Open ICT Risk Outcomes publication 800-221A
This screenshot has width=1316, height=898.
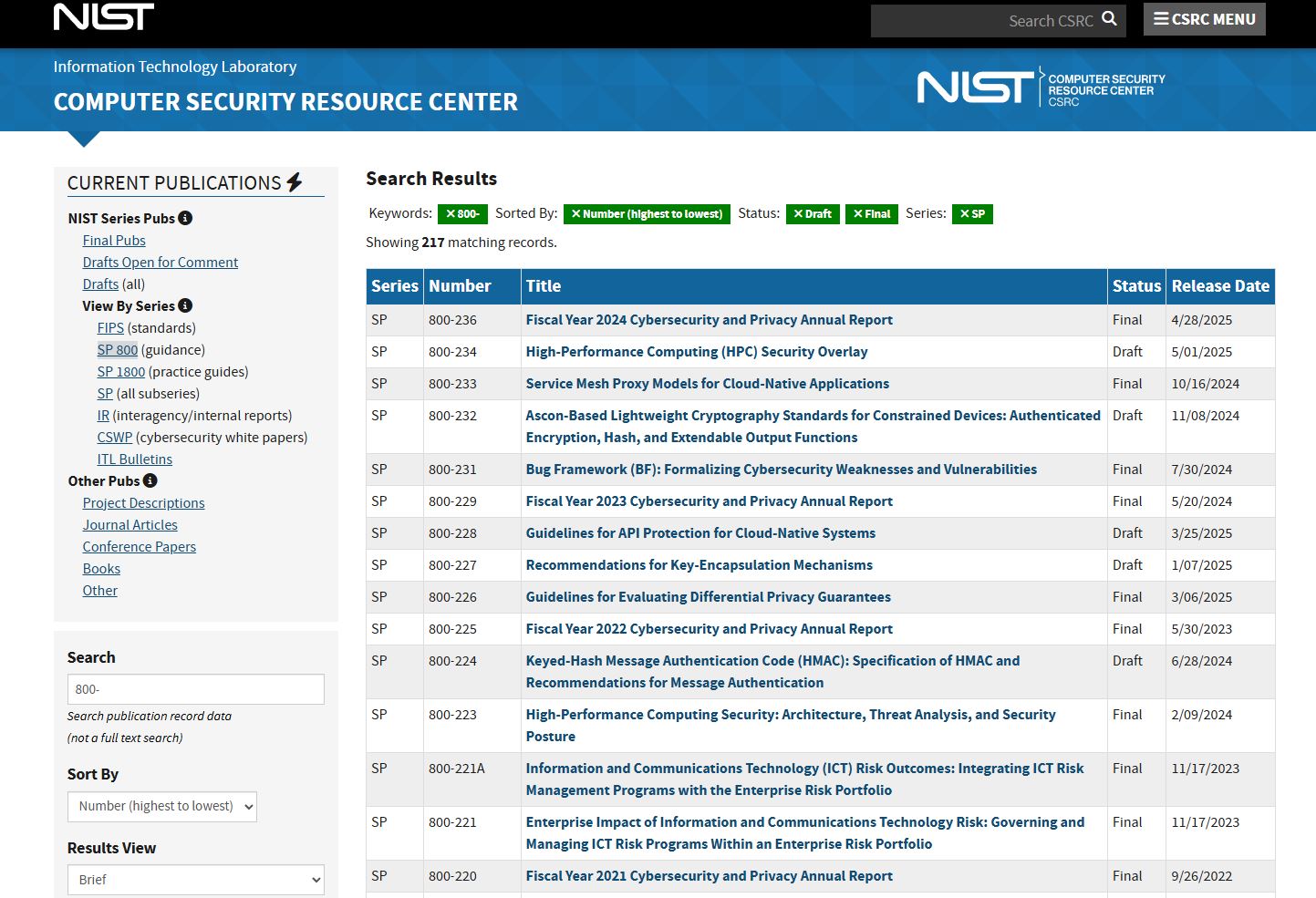coord(805,779)
